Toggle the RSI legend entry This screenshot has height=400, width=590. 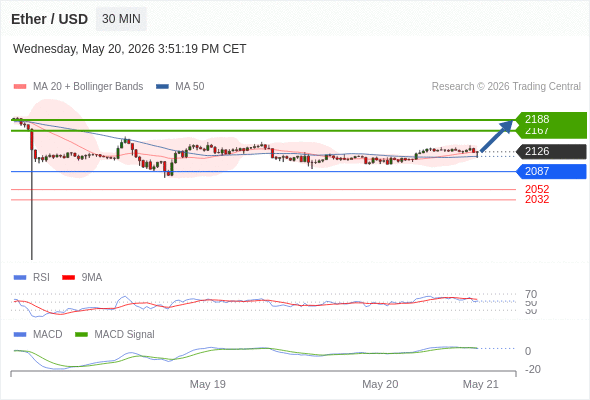coord(32,278)
